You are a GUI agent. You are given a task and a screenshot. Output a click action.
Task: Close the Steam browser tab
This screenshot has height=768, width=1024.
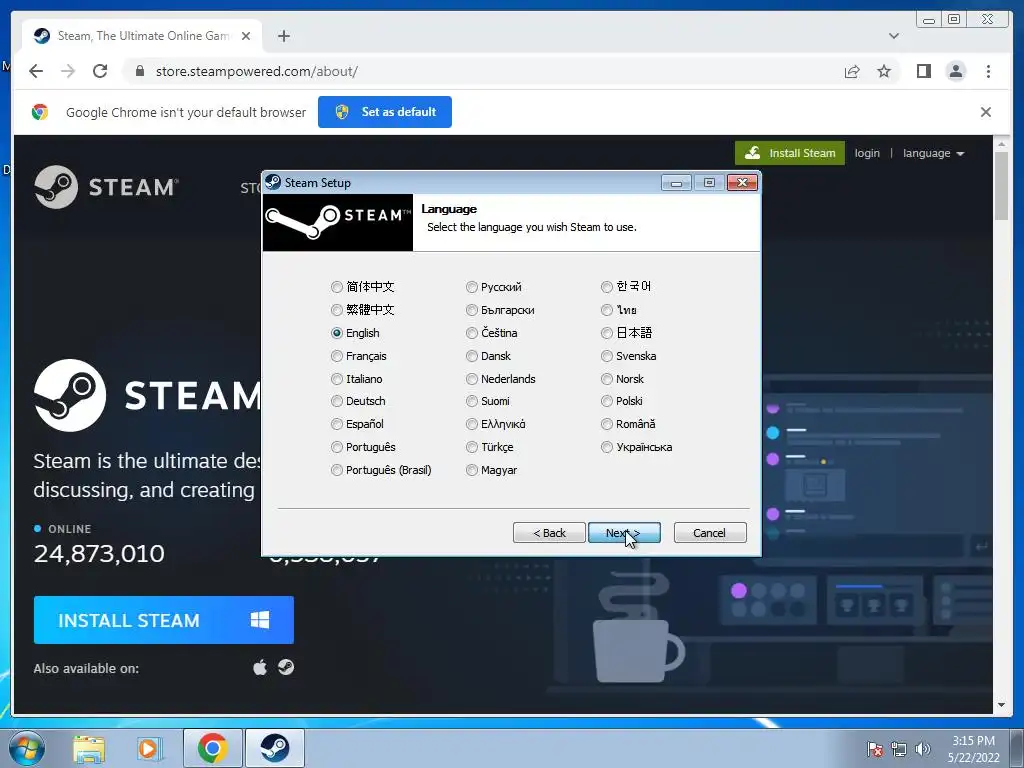tap(246, 36)
